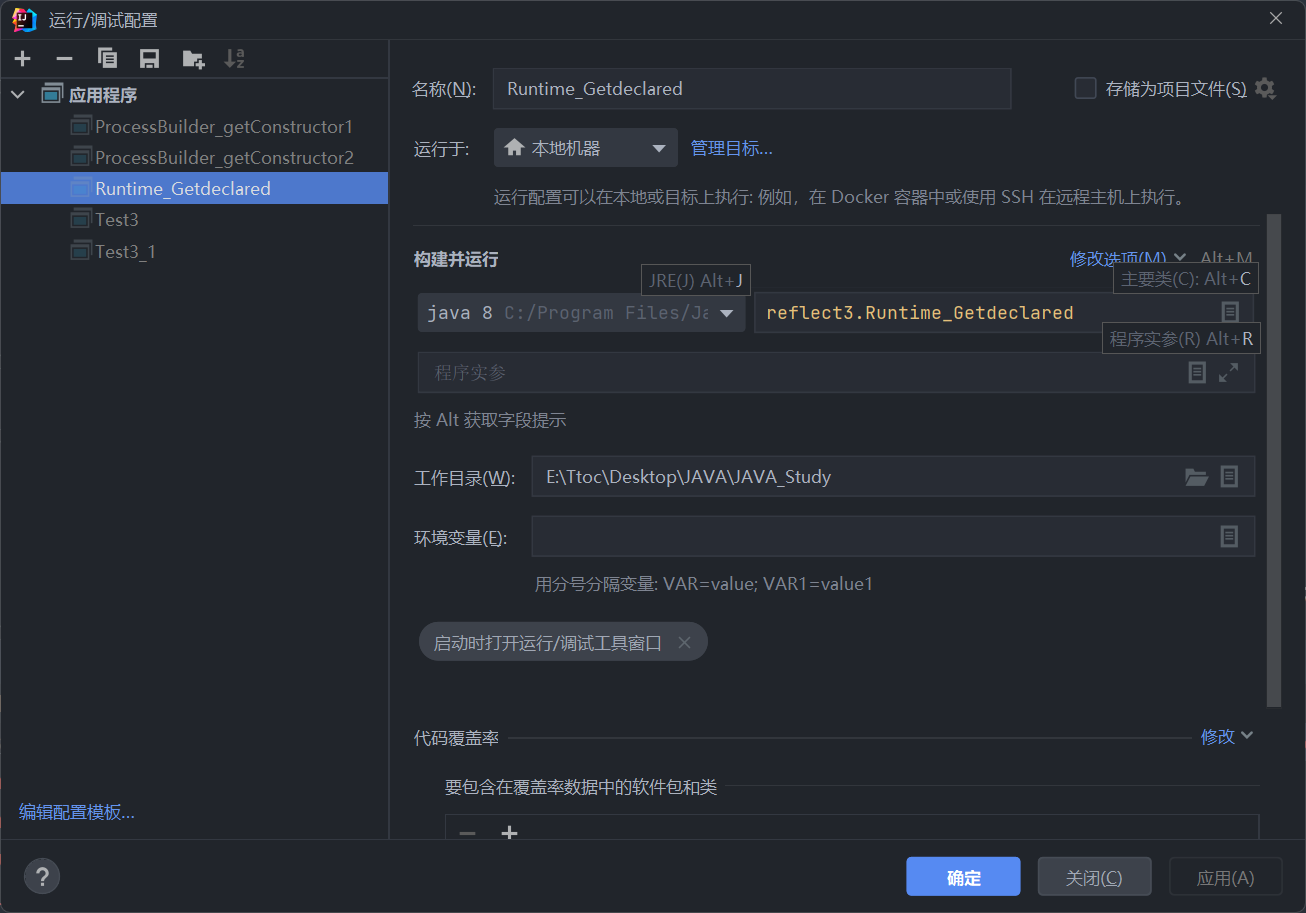Open the java 8 JRE dropdown
1306x913 pixels.
pyautogui.click(x=581, y=313)
